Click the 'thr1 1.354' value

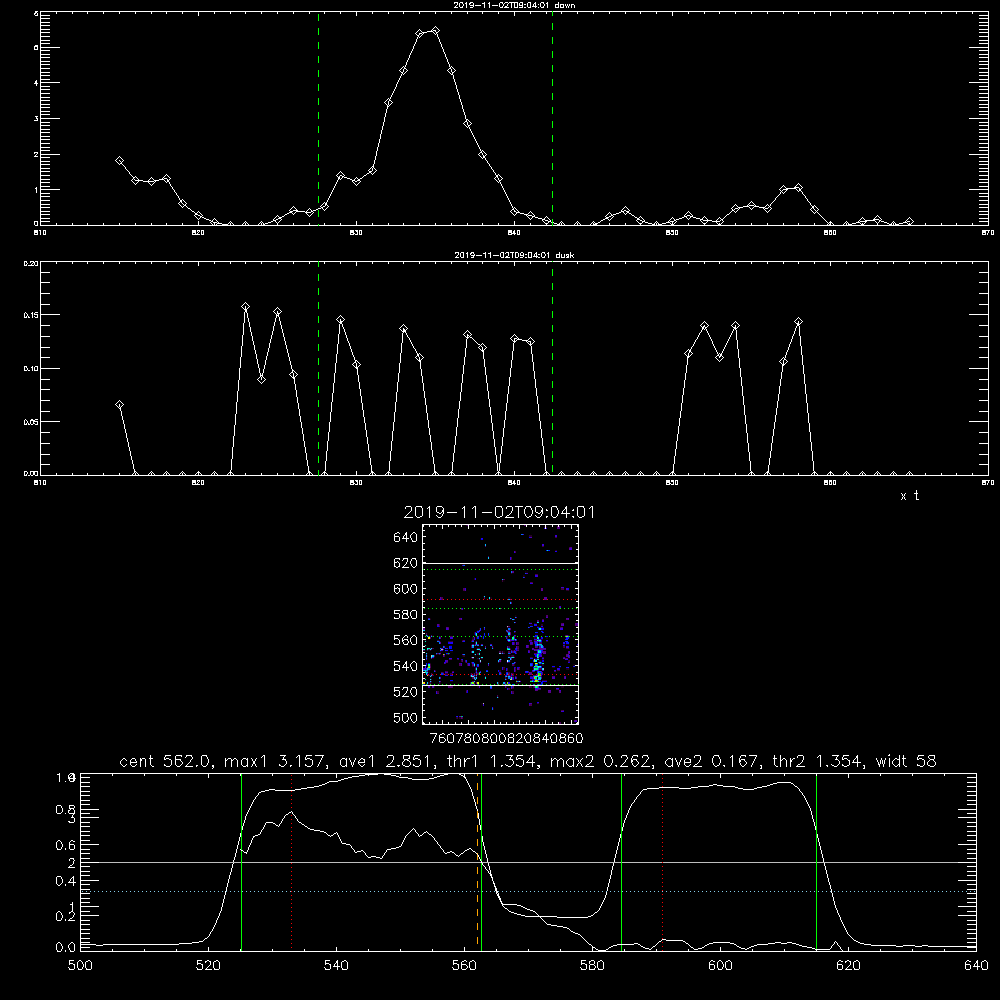pyautogui.click(x=492, y=761)
